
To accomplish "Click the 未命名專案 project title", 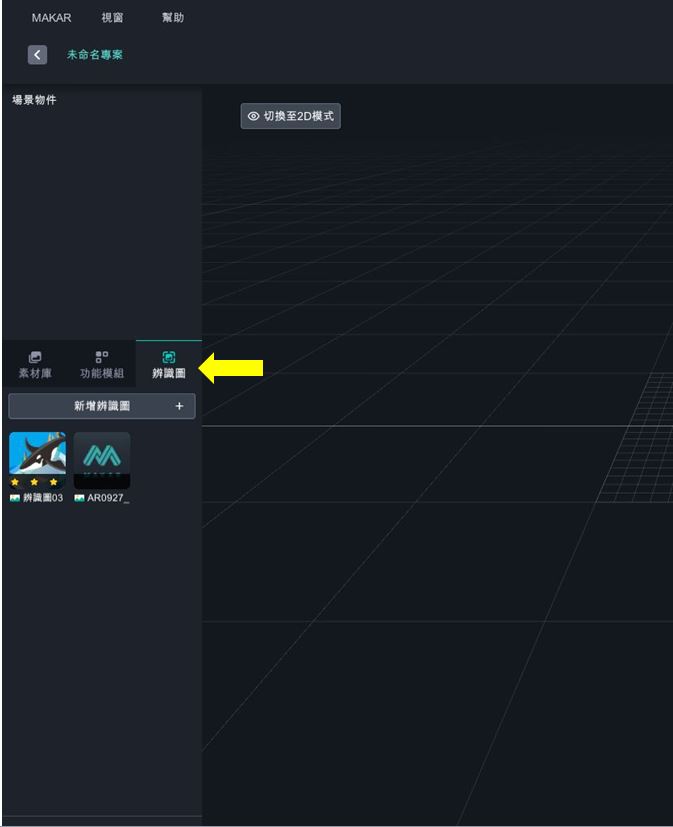I will (x=95, y=55).
